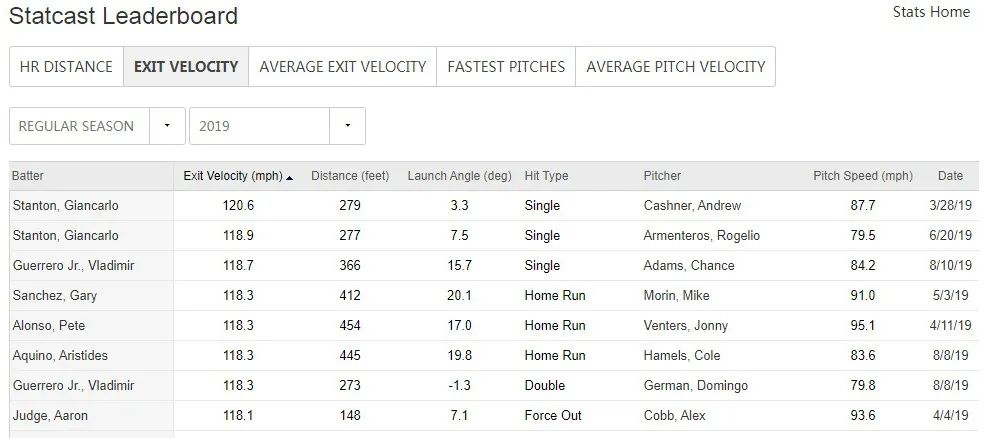The image size is (984, 438).
Task: Select the Alonso, Pete table row
Action: pos(48,326)
